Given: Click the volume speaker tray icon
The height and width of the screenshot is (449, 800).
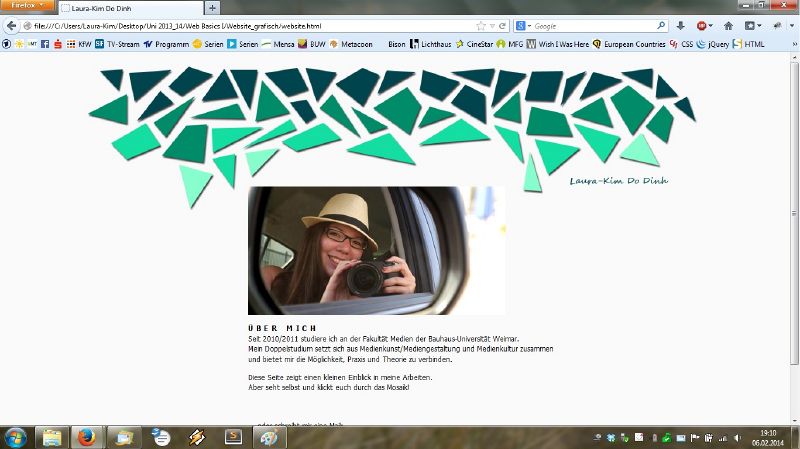Looking at the screenshot, I should (x=737, y=438).
